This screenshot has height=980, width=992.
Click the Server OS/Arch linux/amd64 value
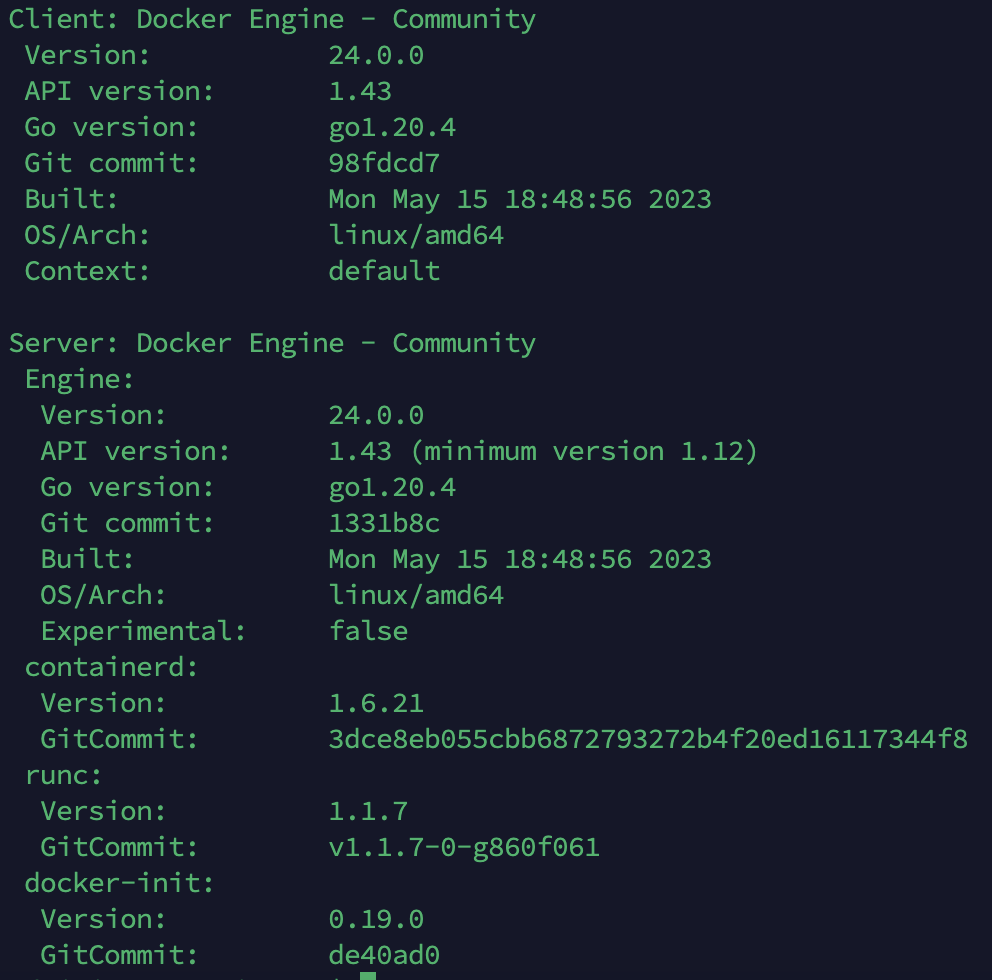click(416, 595)
